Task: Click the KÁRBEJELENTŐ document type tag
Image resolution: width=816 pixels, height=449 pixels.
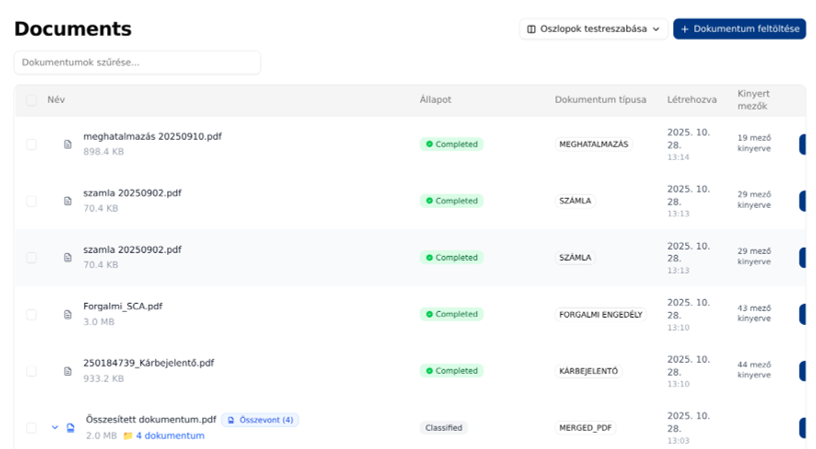Action: coord(588,371)
